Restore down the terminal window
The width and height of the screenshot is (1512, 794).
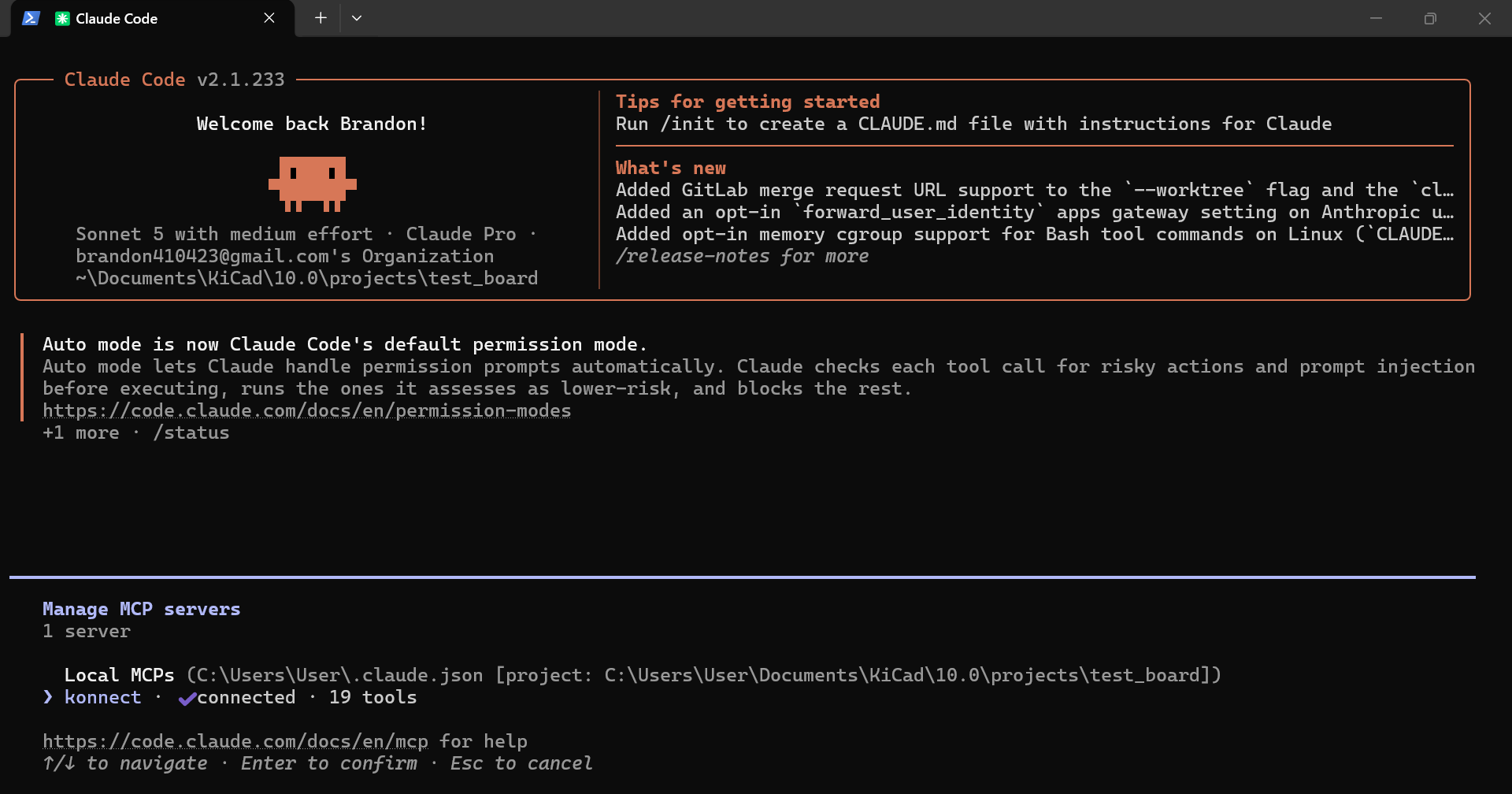tap(1430, 18)
